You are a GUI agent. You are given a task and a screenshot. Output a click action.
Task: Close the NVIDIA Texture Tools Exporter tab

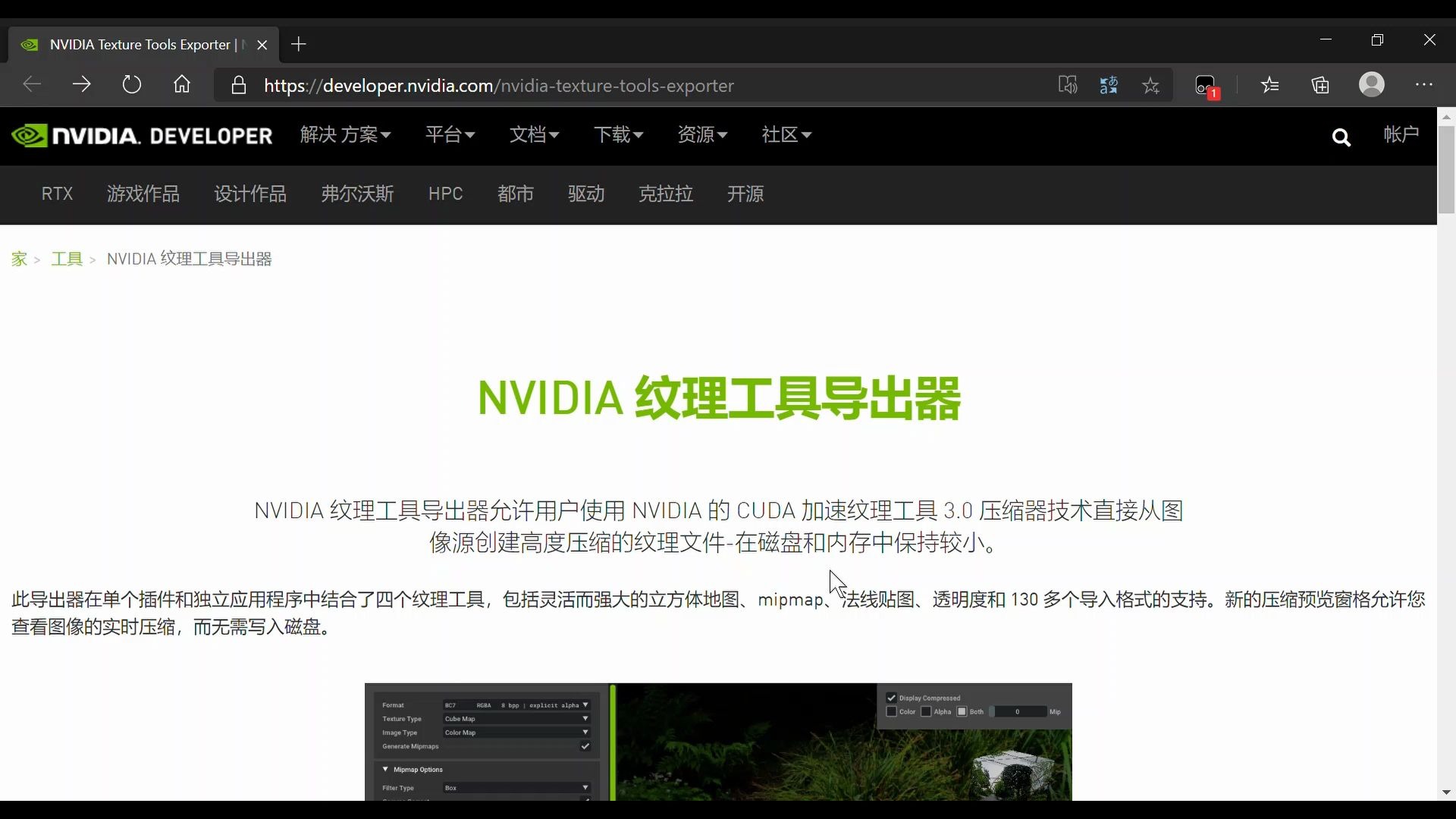(262, 45)
